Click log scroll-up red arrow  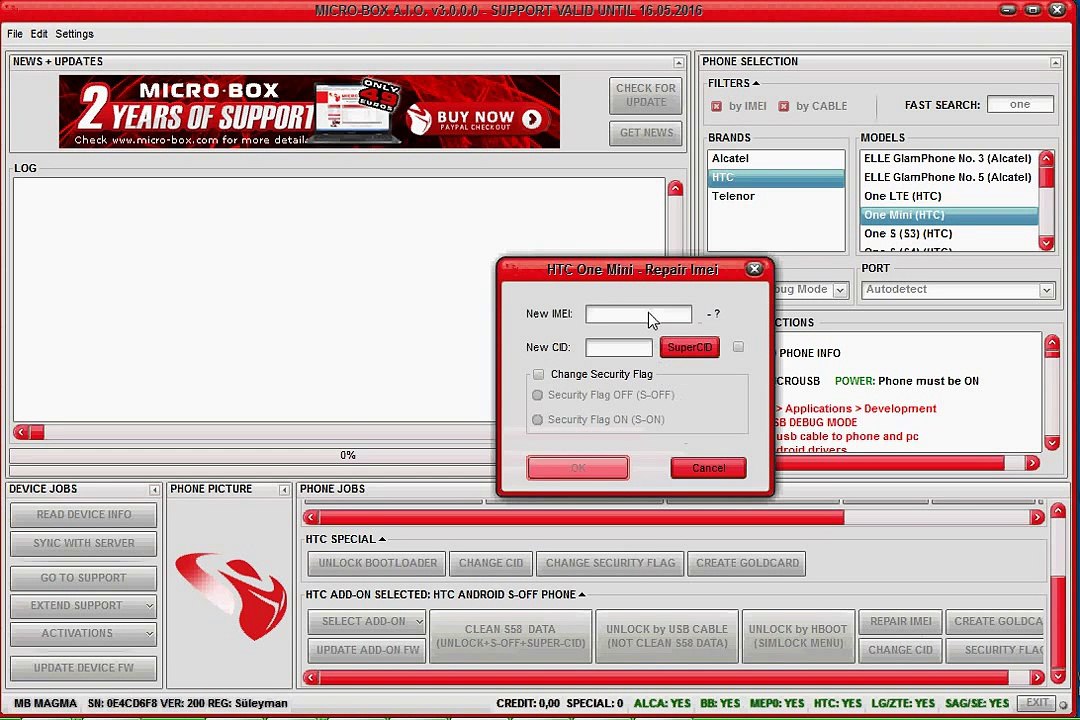pos(675,188)
